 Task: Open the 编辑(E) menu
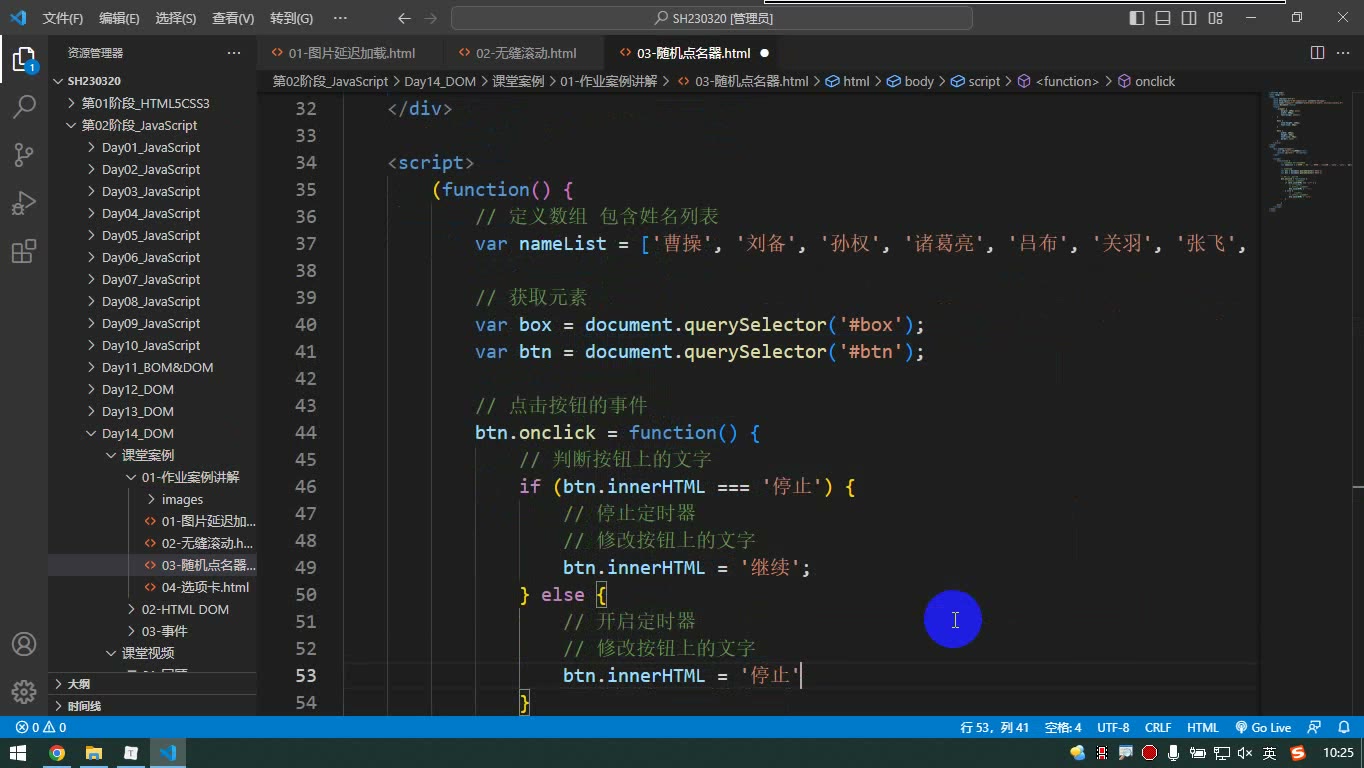pos(119,18)
